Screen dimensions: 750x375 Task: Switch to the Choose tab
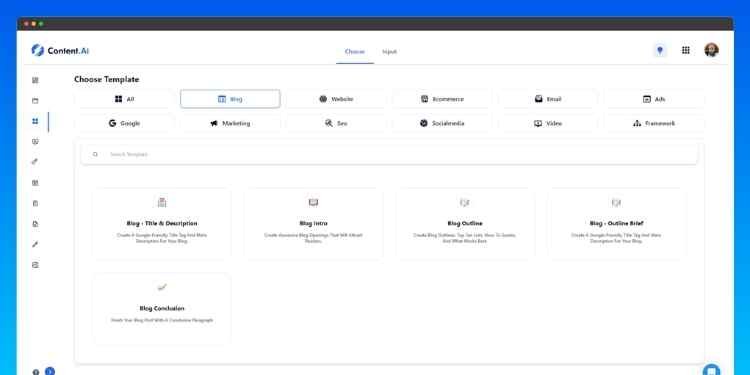(x=354, y=52)
